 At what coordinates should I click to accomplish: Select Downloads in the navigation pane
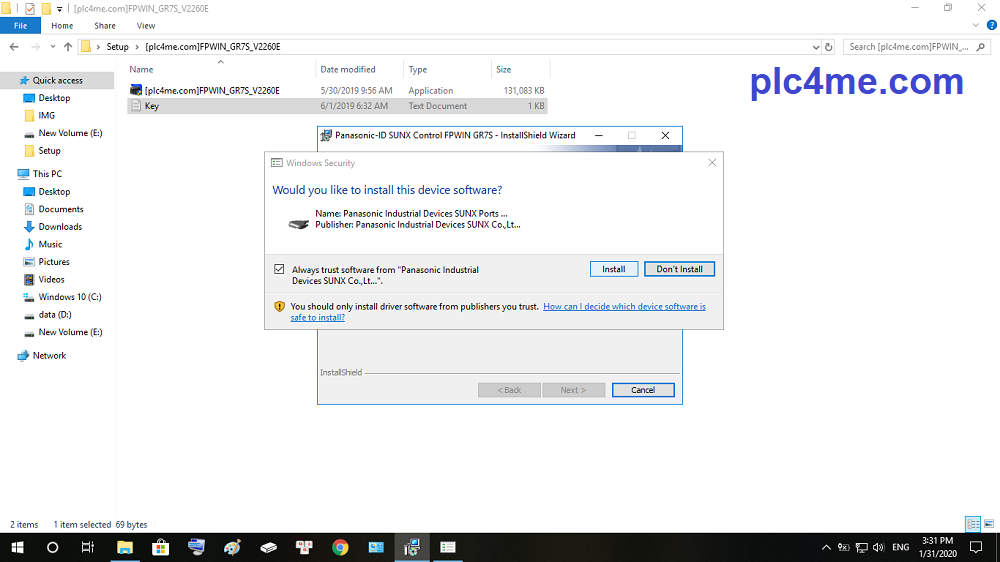coord(60,227)
